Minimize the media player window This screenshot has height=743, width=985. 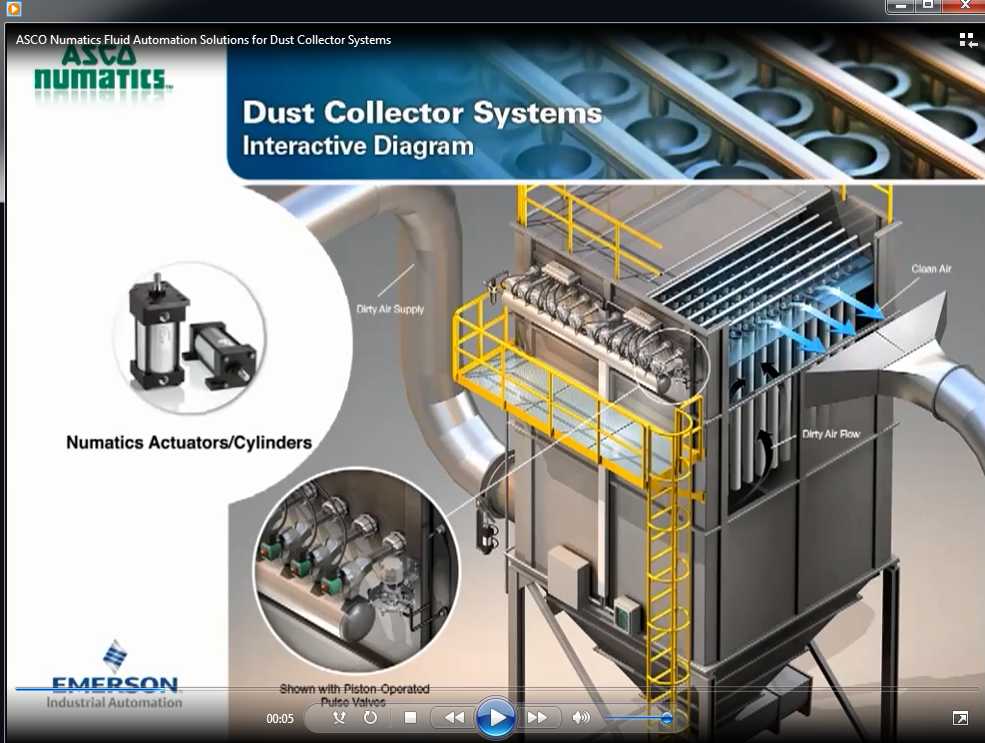tap(901, 6)
